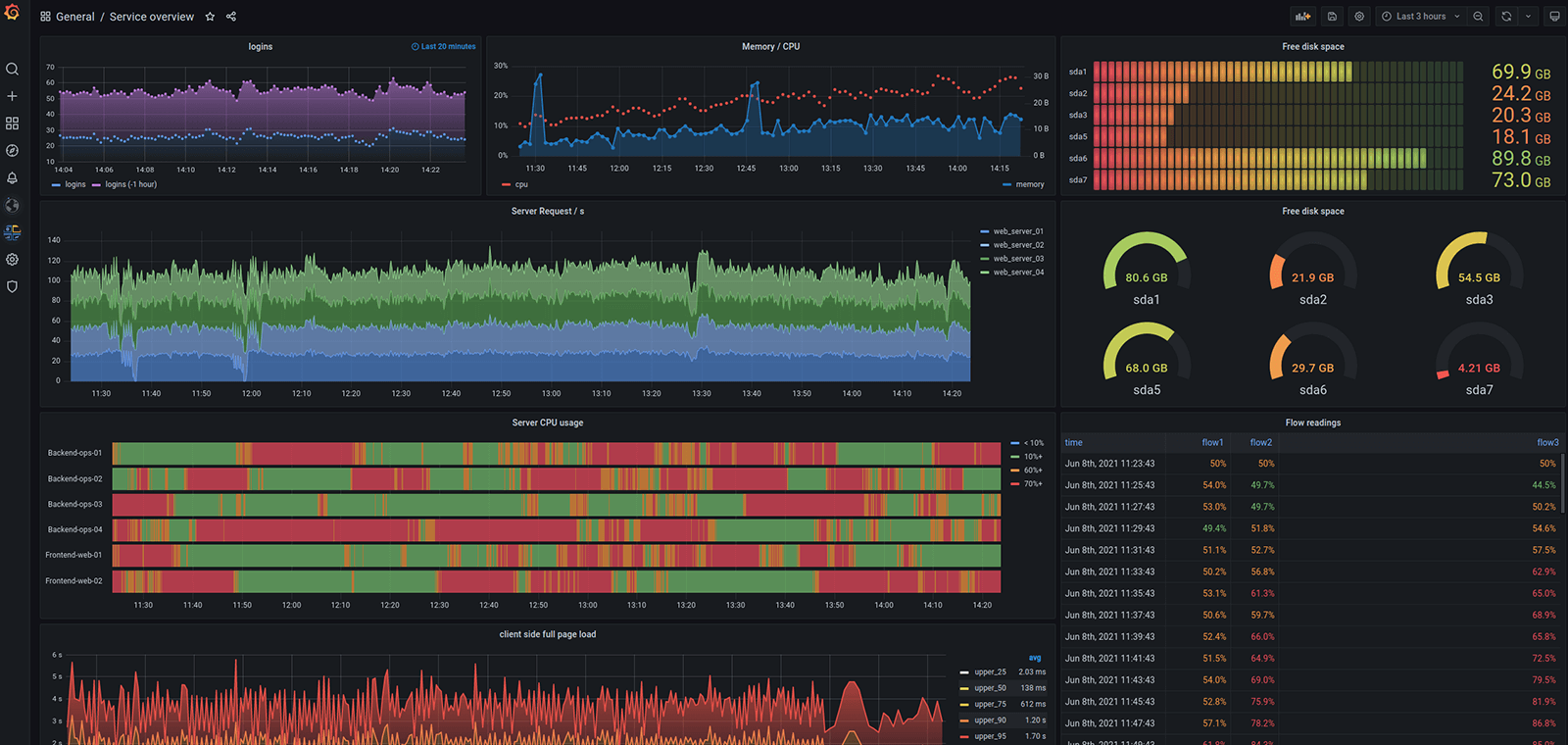This screenshot has width=1568, height=745.
Task: Open the Alerting bell icon
Action: tap(12, 178)
